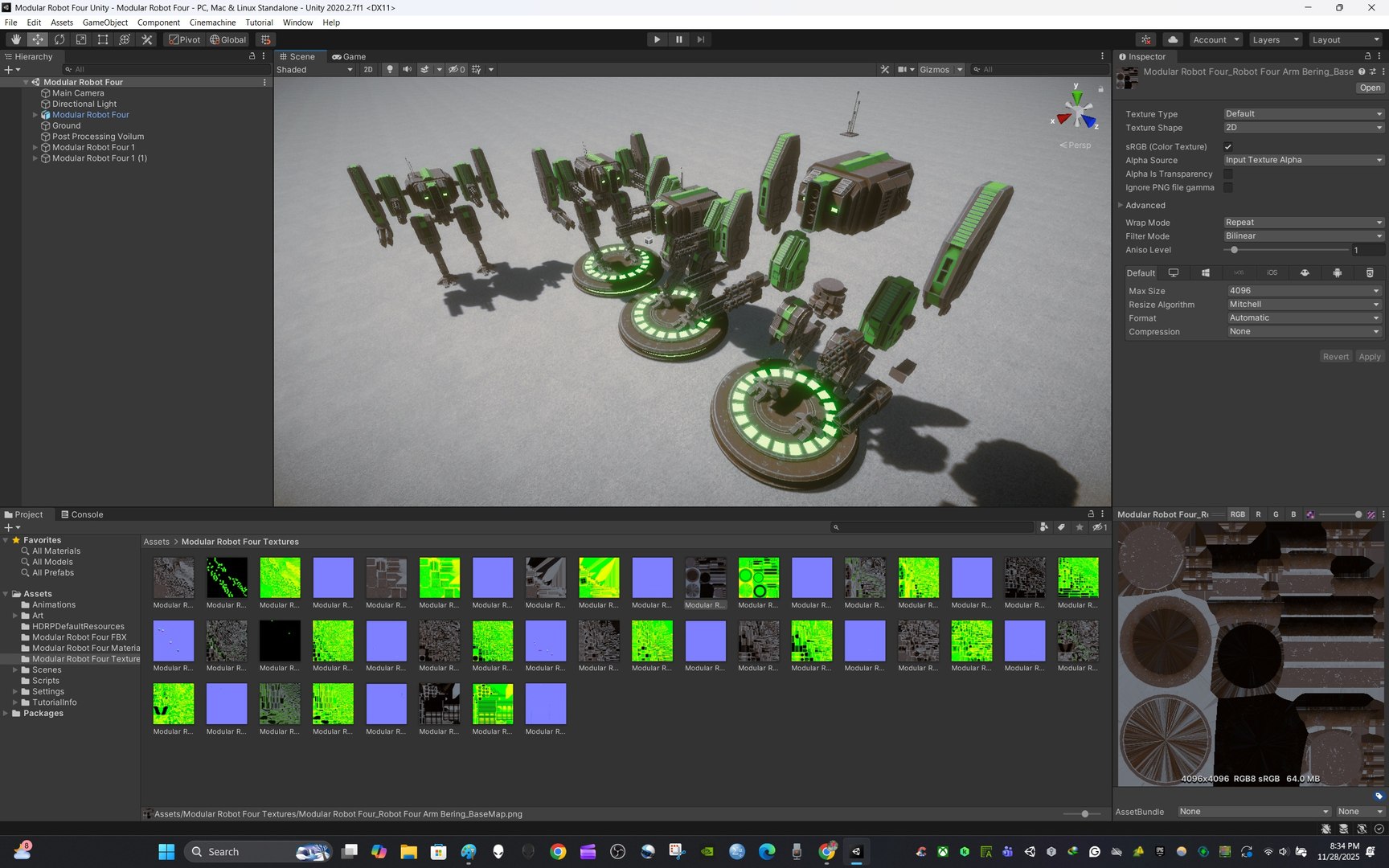Toggle sRGB (Color Texture) checkbox
This screenshot has width=1389, height=868.
click(1228, 147)
